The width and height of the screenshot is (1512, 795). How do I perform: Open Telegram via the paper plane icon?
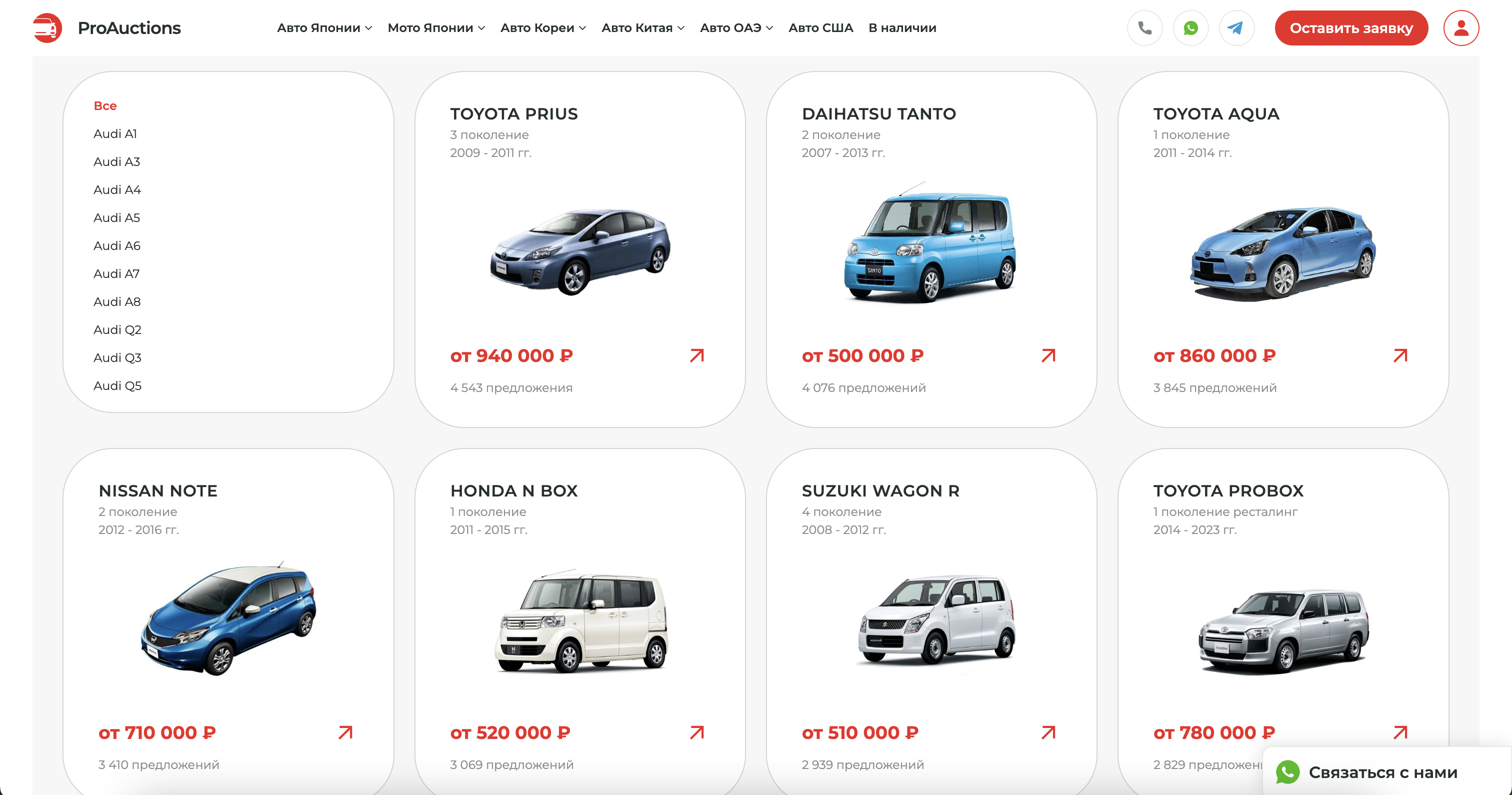pos(1236,27)
